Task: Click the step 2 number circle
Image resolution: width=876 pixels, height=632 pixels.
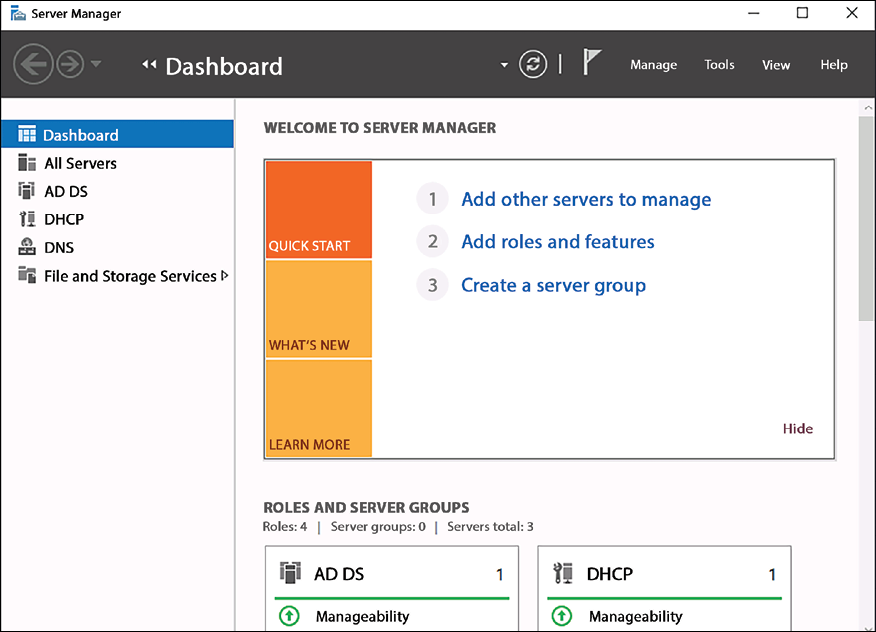Action: [x=432, y=241]
